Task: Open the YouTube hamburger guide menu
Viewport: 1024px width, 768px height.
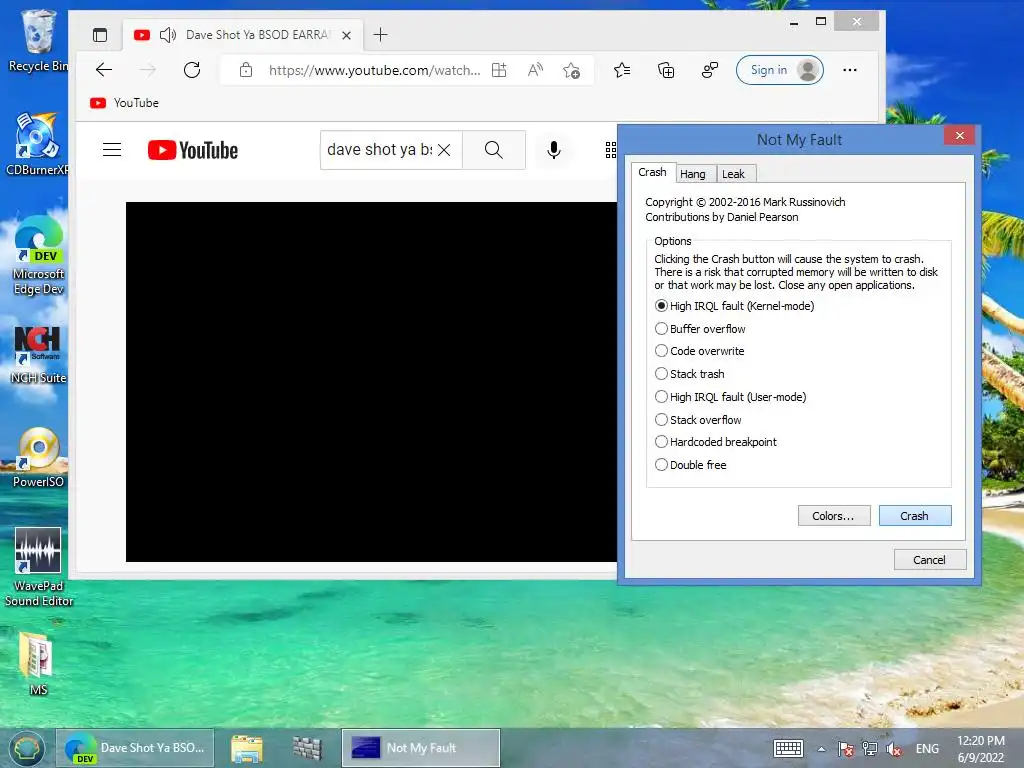Action: (x=112, y=150)
